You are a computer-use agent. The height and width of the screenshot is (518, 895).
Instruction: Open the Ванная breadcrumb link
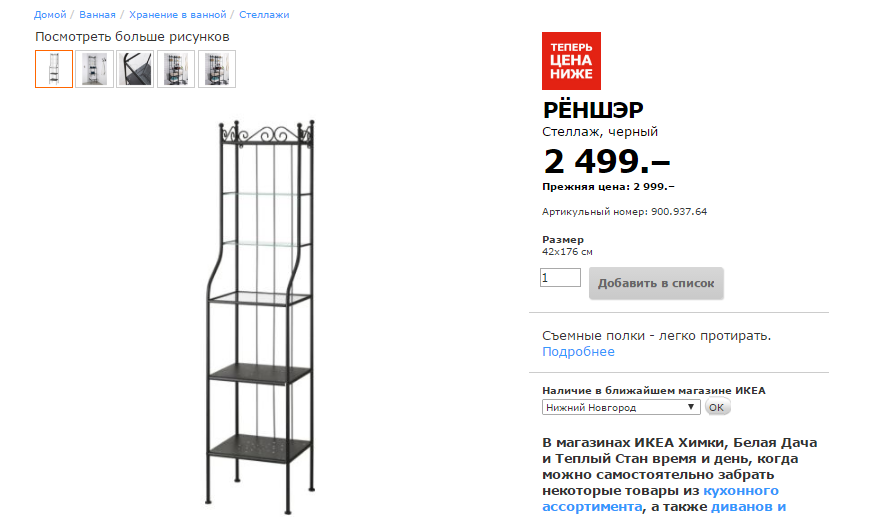click(98, 15)
